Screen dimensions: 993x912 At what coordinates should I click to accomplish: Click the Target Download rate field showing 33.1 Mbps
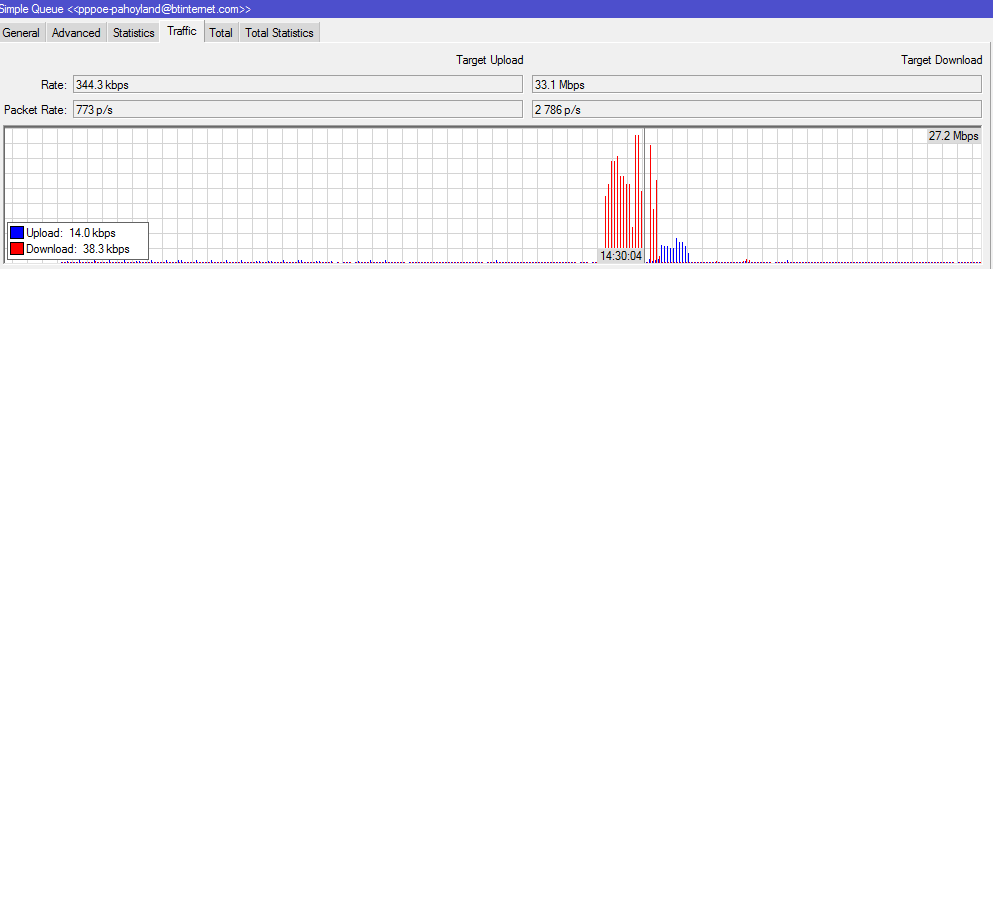[756, 85]
